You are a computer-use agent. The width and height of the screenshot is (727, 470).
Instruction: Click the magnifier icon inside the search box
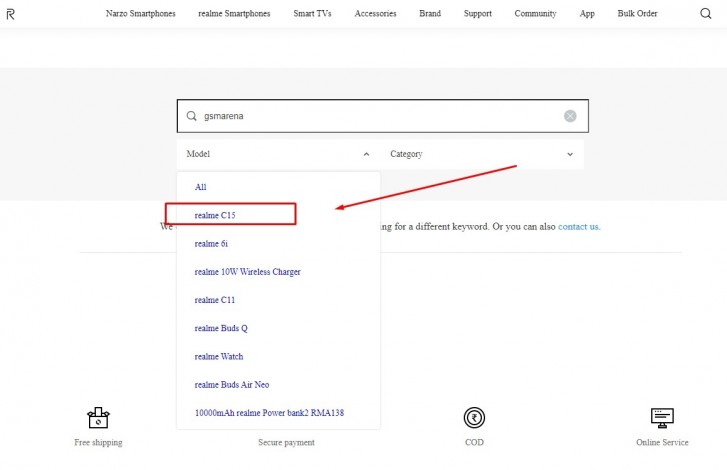191,116
